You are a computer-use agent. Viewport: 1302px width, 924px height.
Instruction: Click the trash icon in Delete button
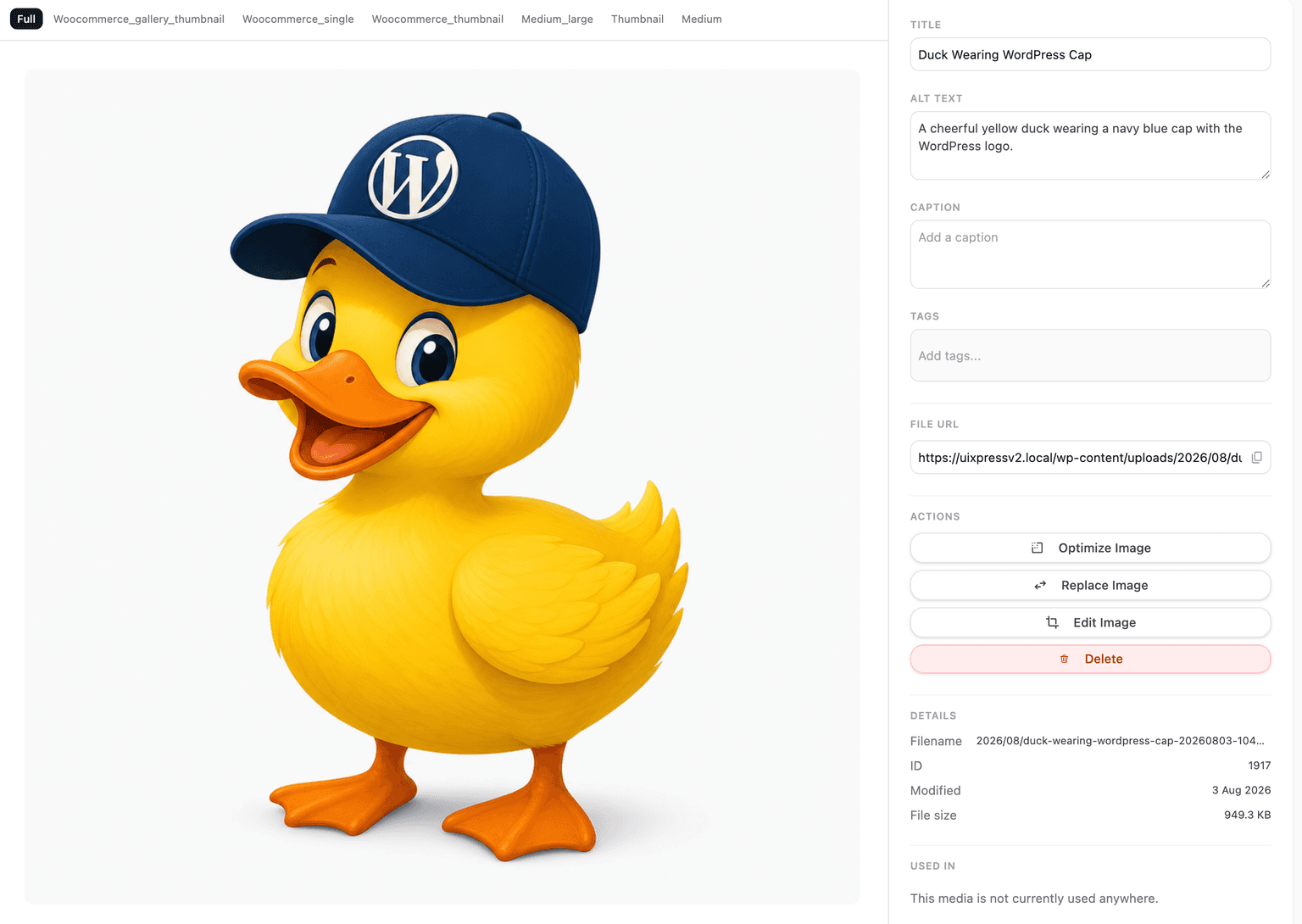(x=1064, y=660)
